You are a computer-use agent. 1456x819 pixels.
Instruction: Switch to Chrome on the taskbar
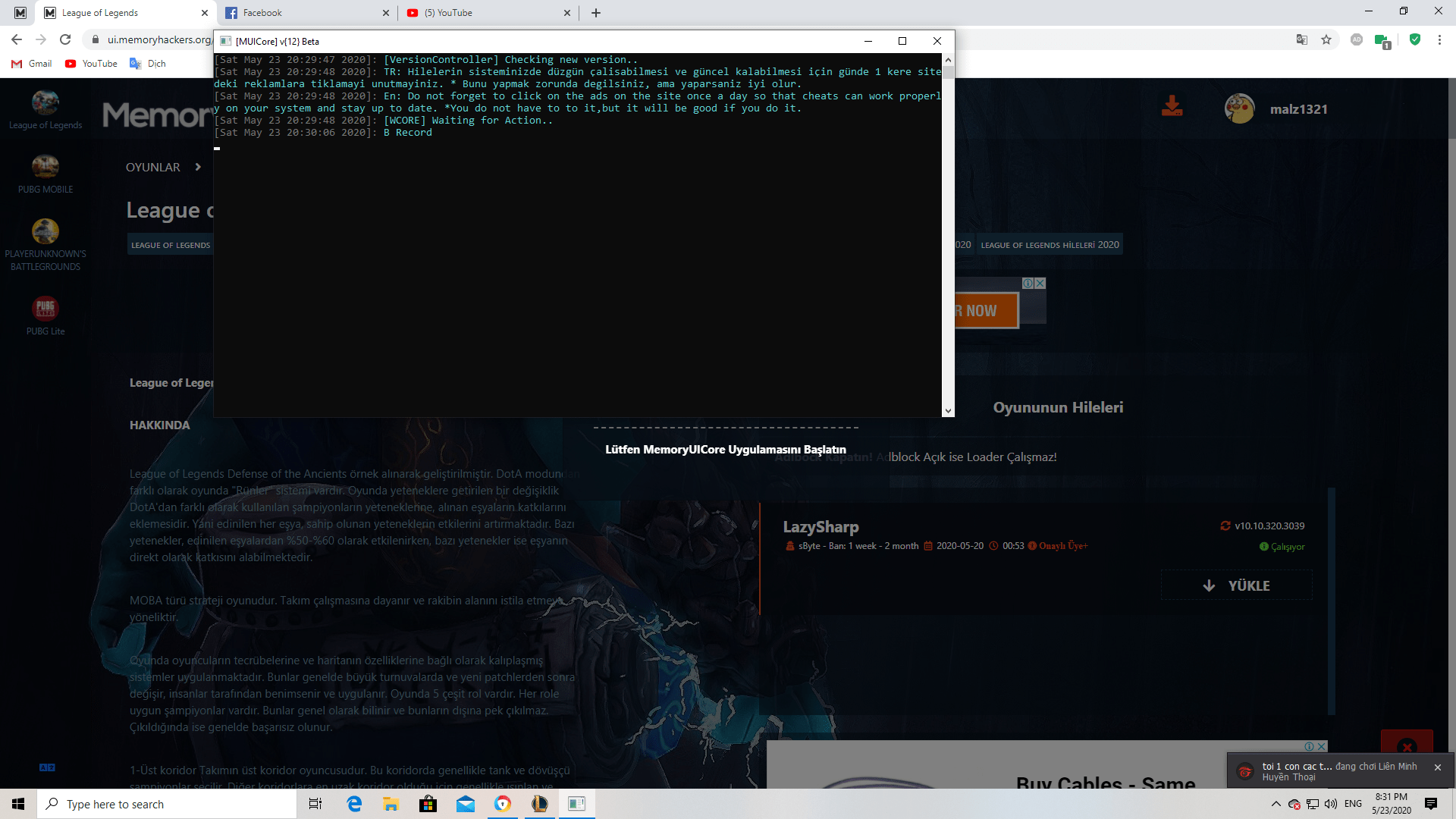click(503, 804)
